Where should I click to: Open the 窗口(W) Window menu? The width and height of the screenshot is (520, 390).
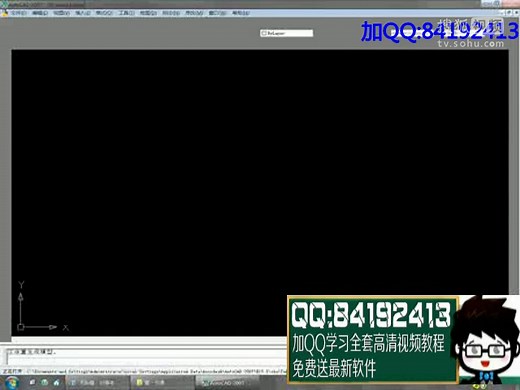[217, 13]
